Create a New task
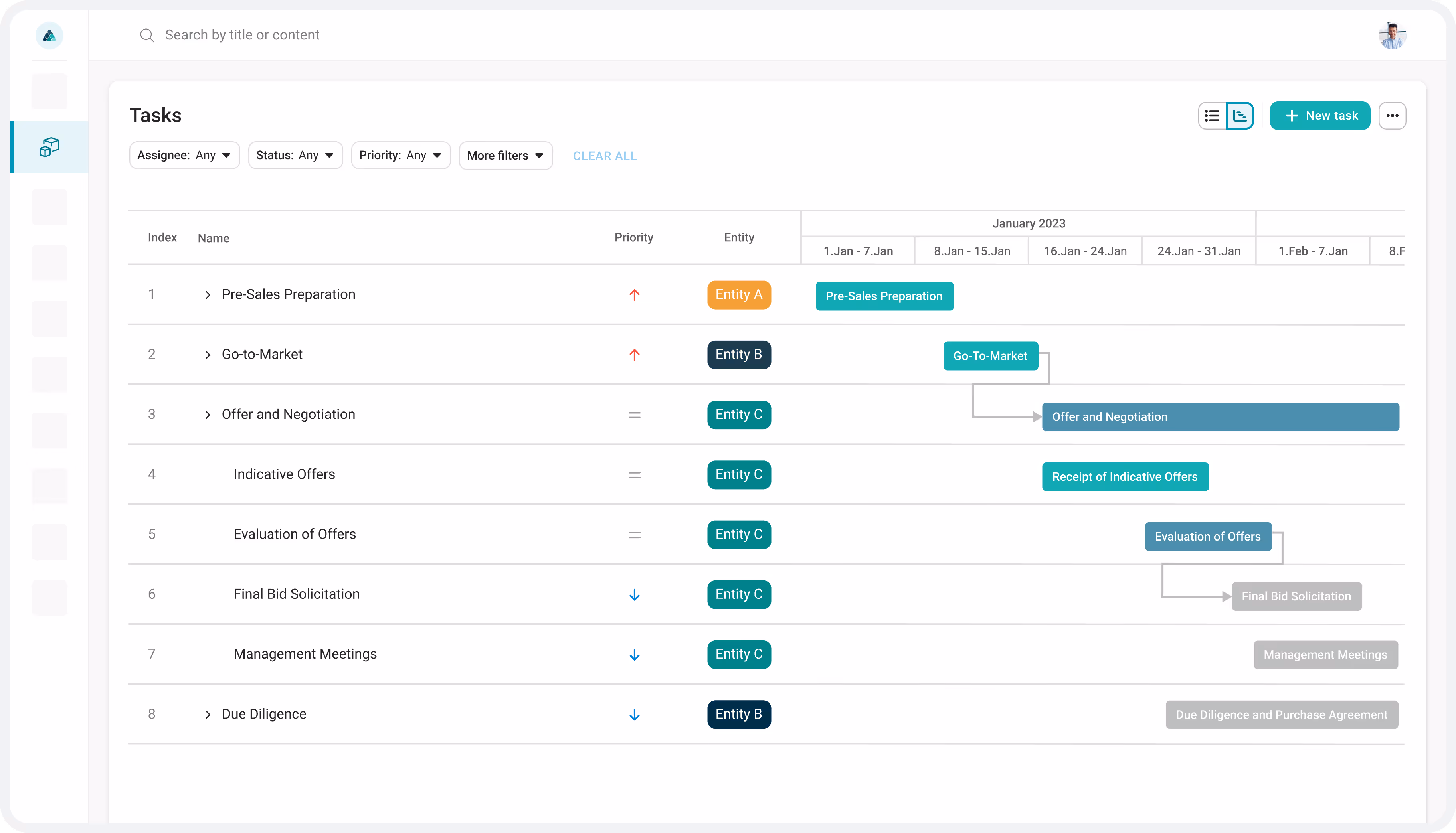This screenshot has width=1456, height=833. pyautogui.click(x=1320, y=116)
